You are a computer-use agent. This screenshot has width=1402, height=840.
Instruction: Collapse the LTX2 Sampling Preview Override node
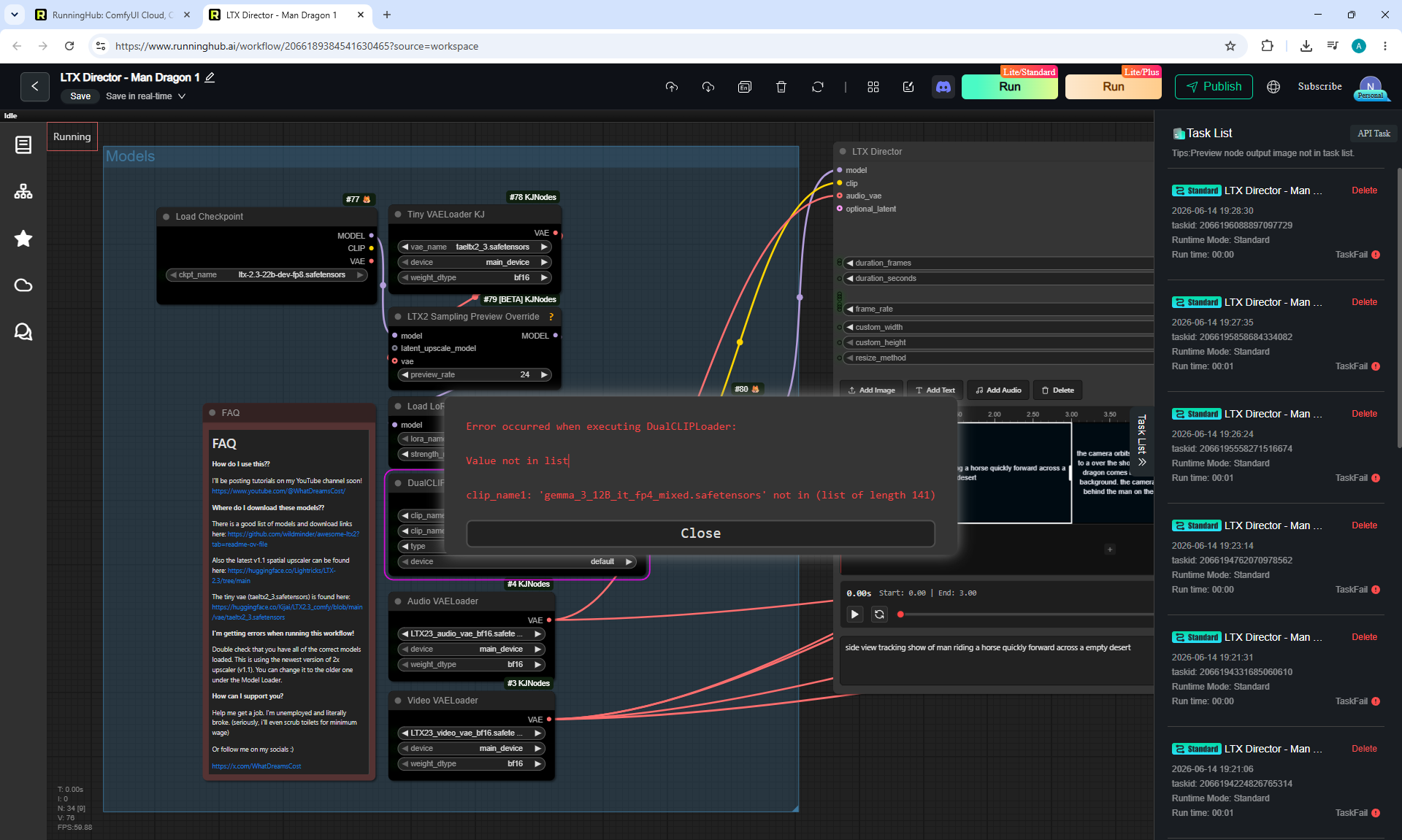(x=398, y=317)
